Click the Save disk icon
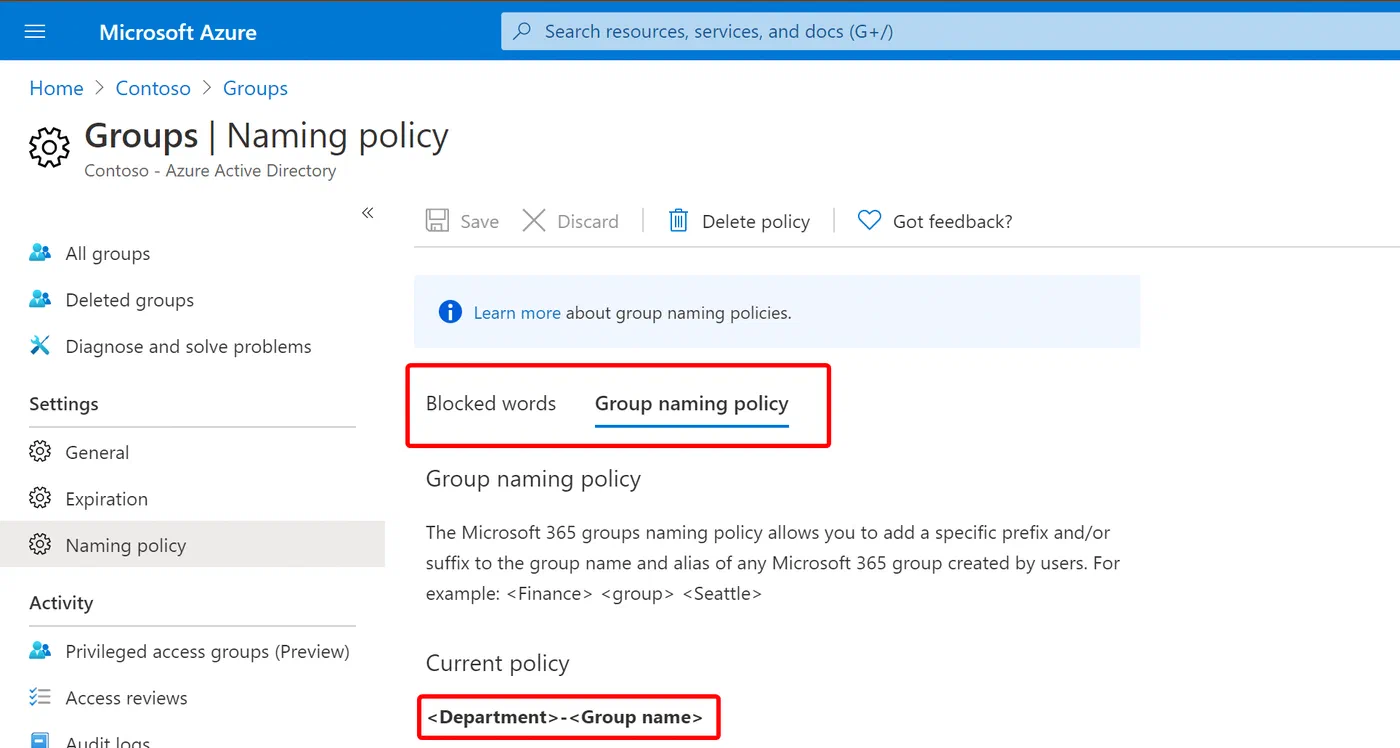Image resolution: width=1400 pixels, height=748 pixels. tap(437, 221)
